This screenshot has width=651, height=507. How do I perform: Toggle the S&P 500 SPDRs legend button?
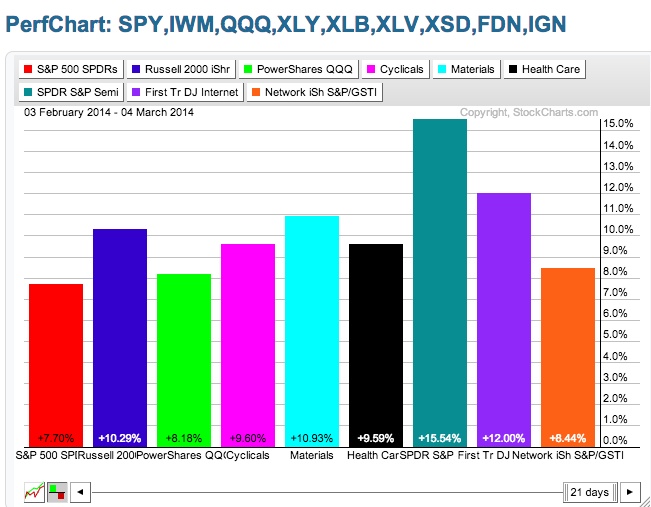[x=71, y=69]
